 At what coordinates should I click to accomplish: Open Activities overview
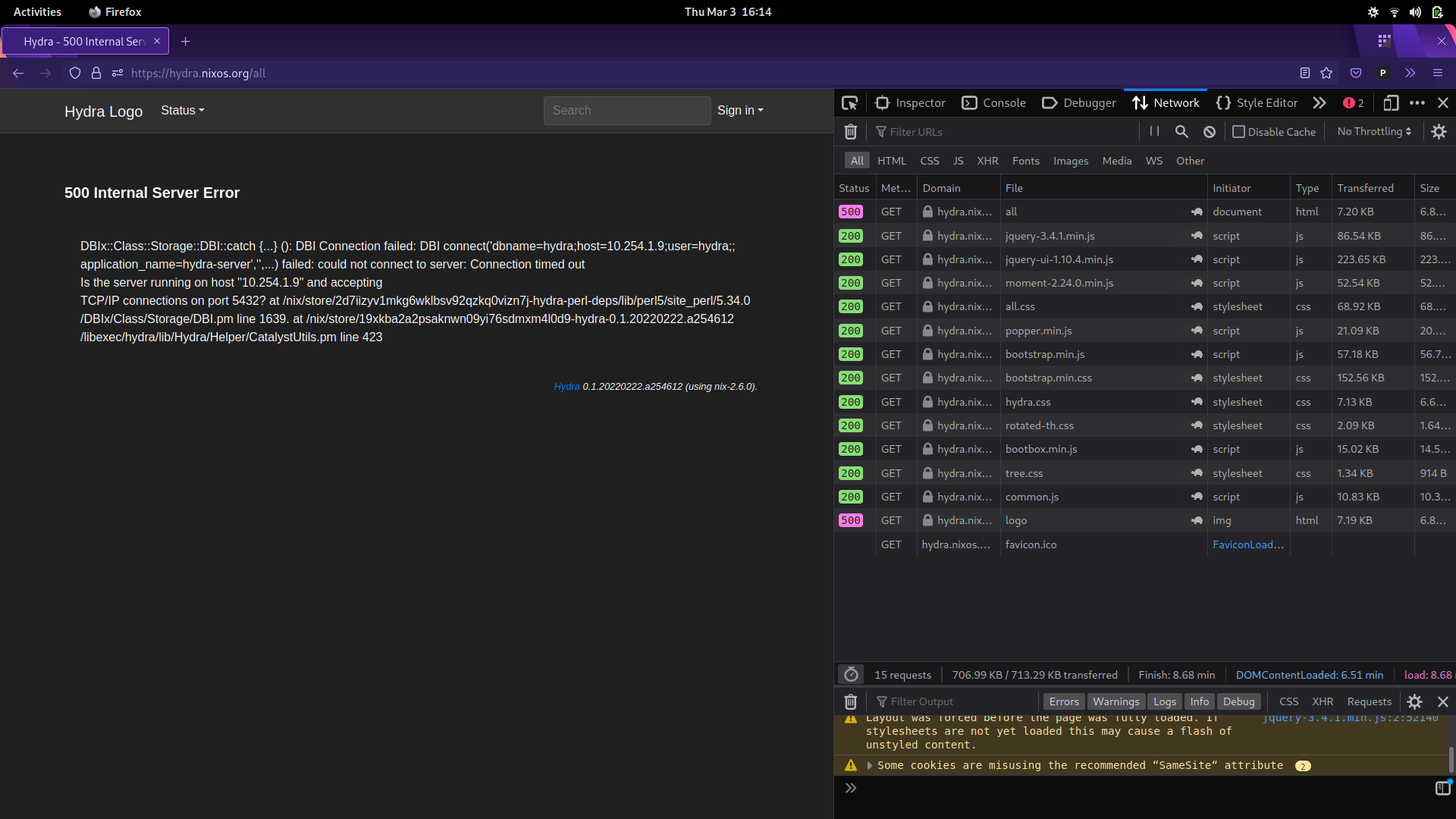point(37,12)
